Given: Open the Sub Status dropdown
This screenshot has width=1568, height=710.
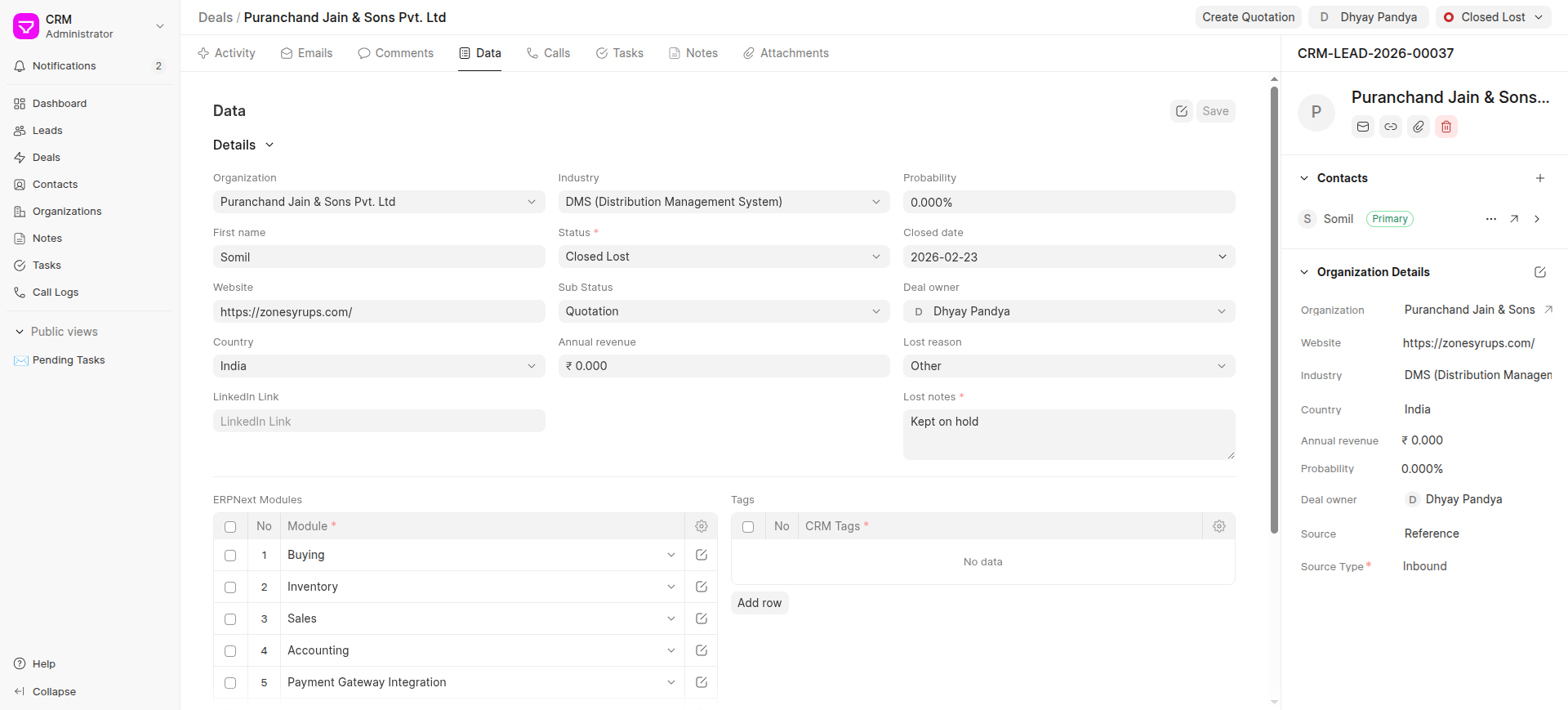Looking at the screenshot, I should pos(723,311).
